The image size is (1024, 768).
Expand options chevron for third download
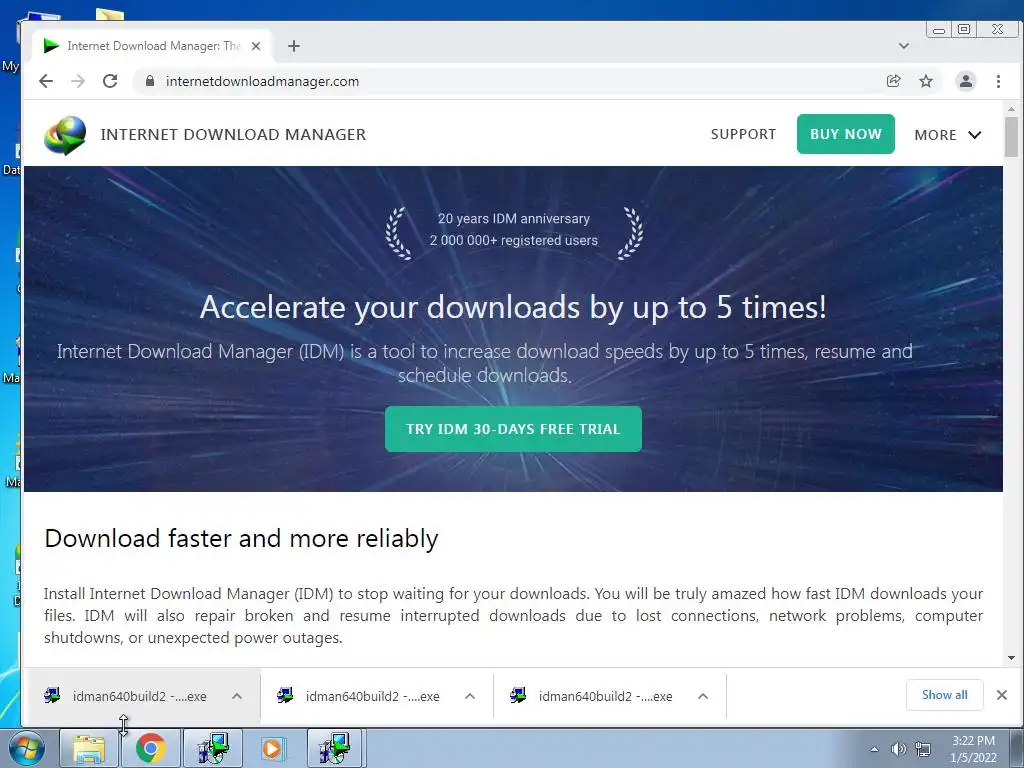(703, 696)
